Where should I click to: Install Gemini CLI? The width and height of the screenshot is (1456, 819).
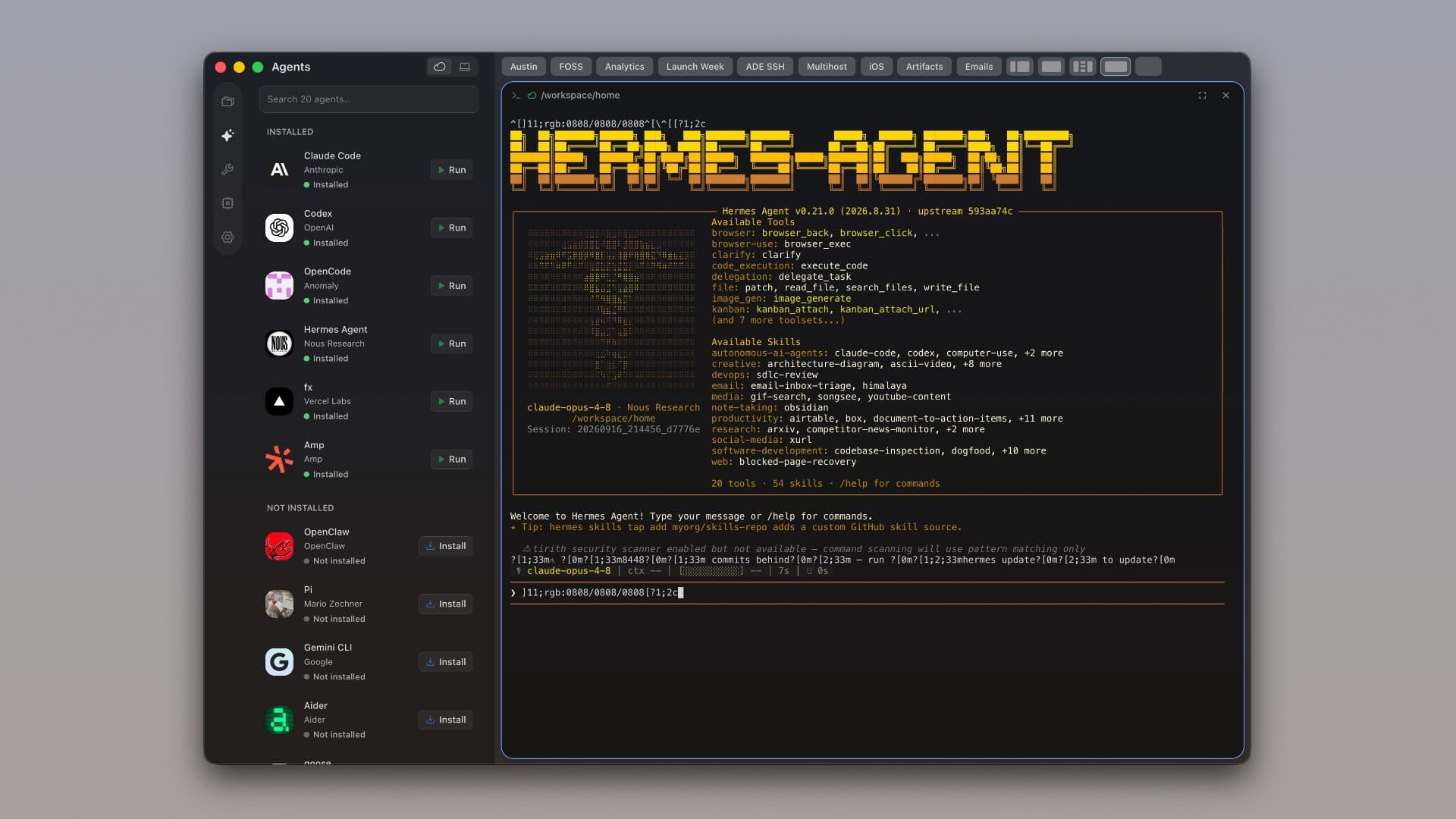[446, 662]
